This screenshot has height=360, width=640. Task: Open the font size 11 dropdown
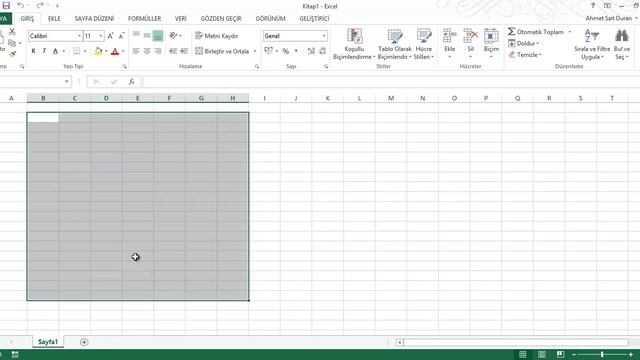tap(100, 36)
